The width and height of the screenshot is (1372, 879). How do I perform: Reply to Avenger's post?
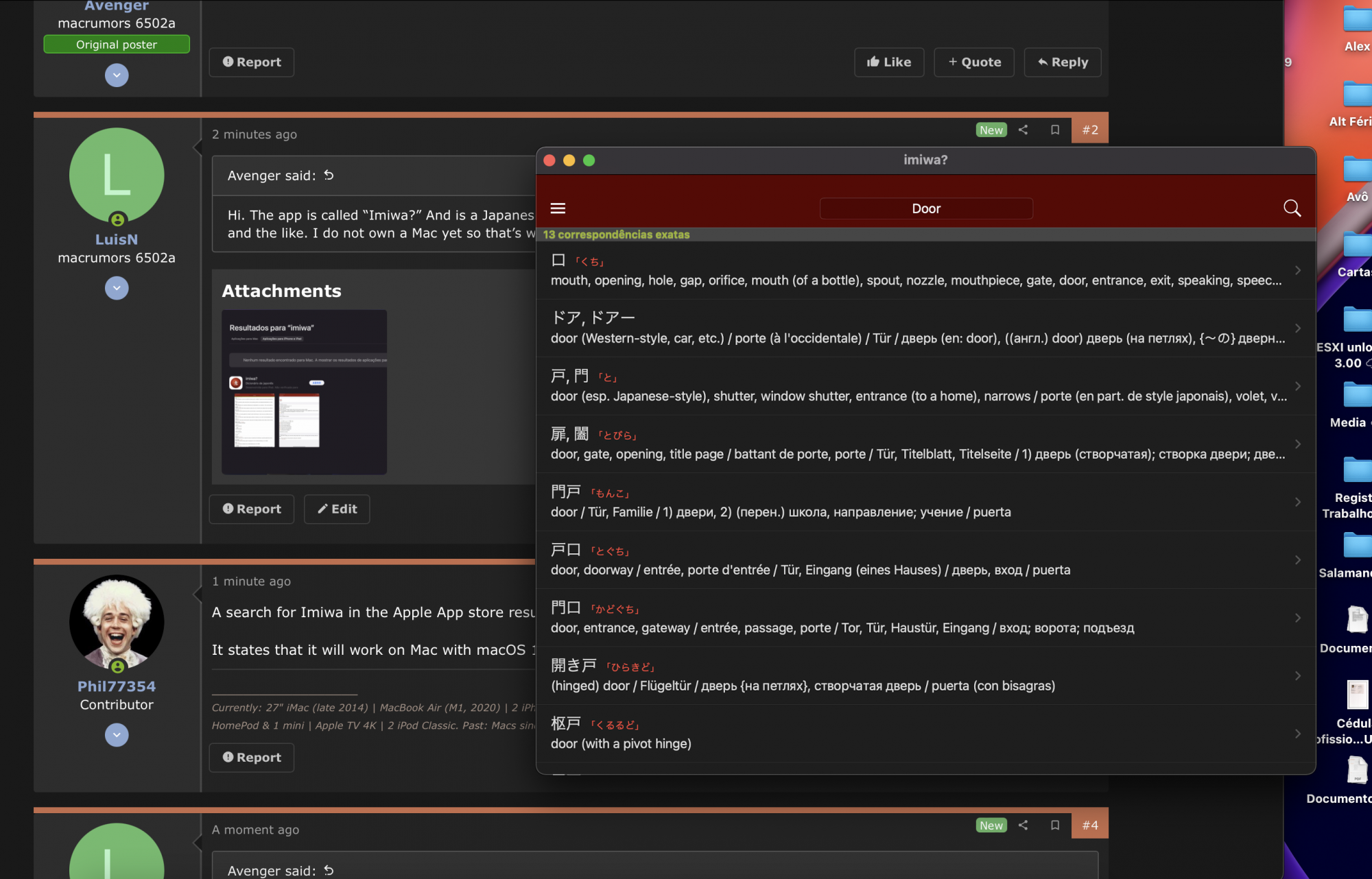click(x=1062, y=62)
